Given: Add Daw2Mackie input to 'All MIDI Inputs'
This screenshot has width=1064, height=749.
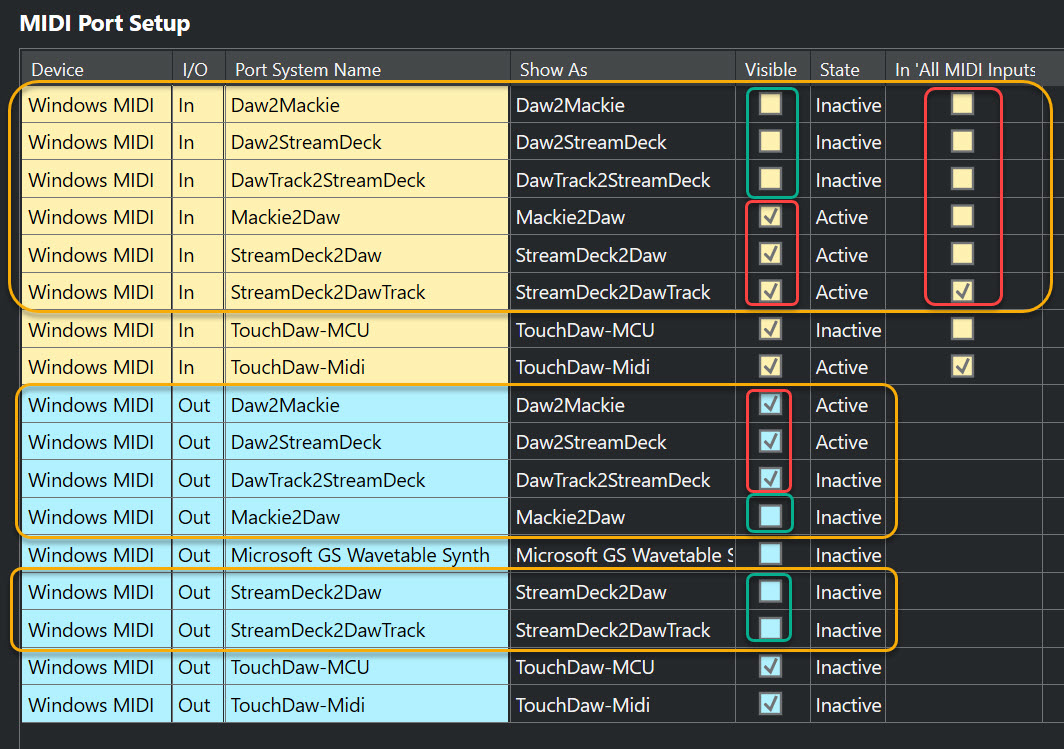Looking at the screenshot, I should pos(962,104).
